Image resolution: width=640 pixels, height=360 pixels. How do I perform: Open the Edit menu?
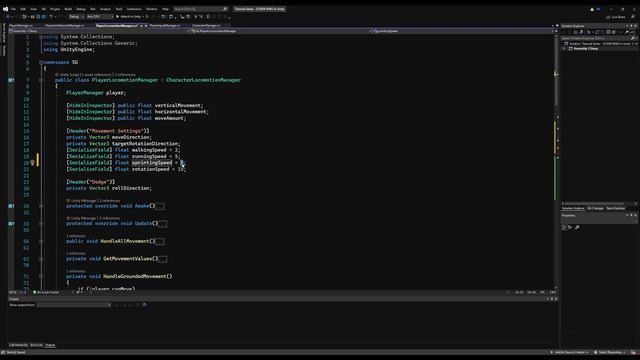(23, 9)
